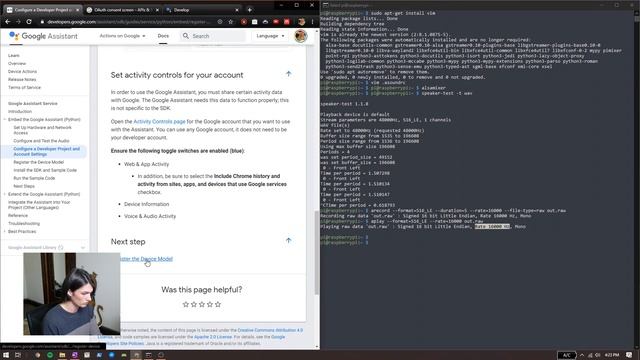Click the Search field in page header
Screen dimensions: 640x360
click(213, 36)
